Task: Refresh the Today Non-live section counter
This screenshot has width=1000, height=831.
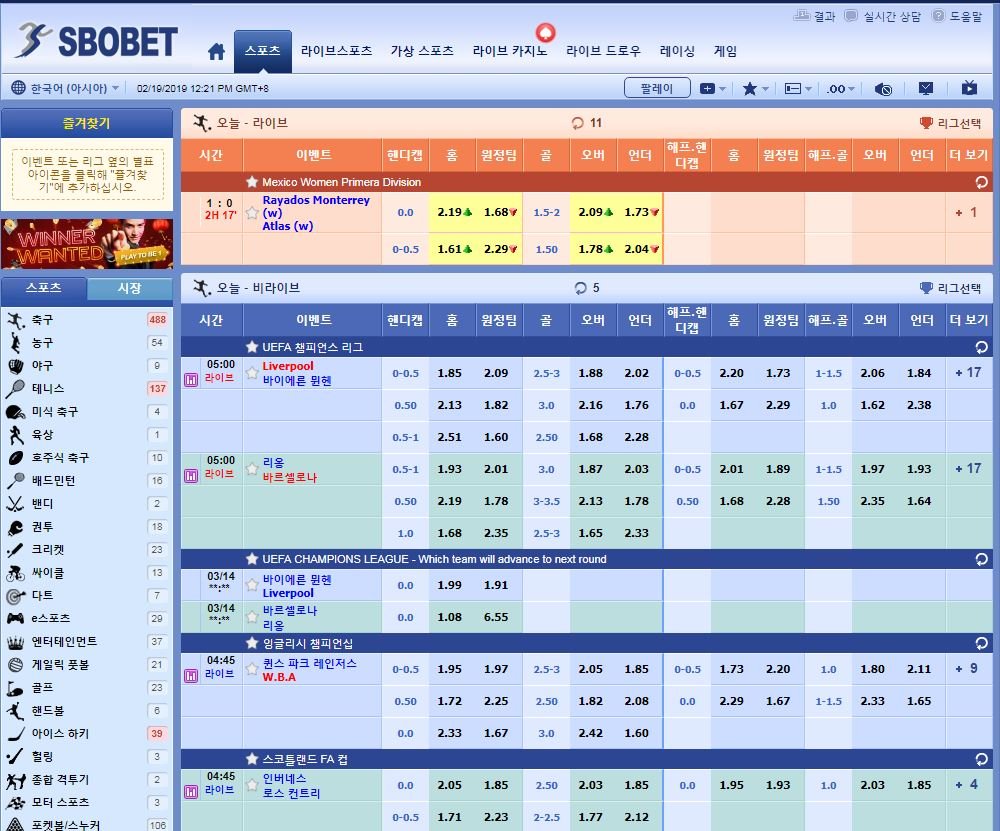Action: coord(580,288)
